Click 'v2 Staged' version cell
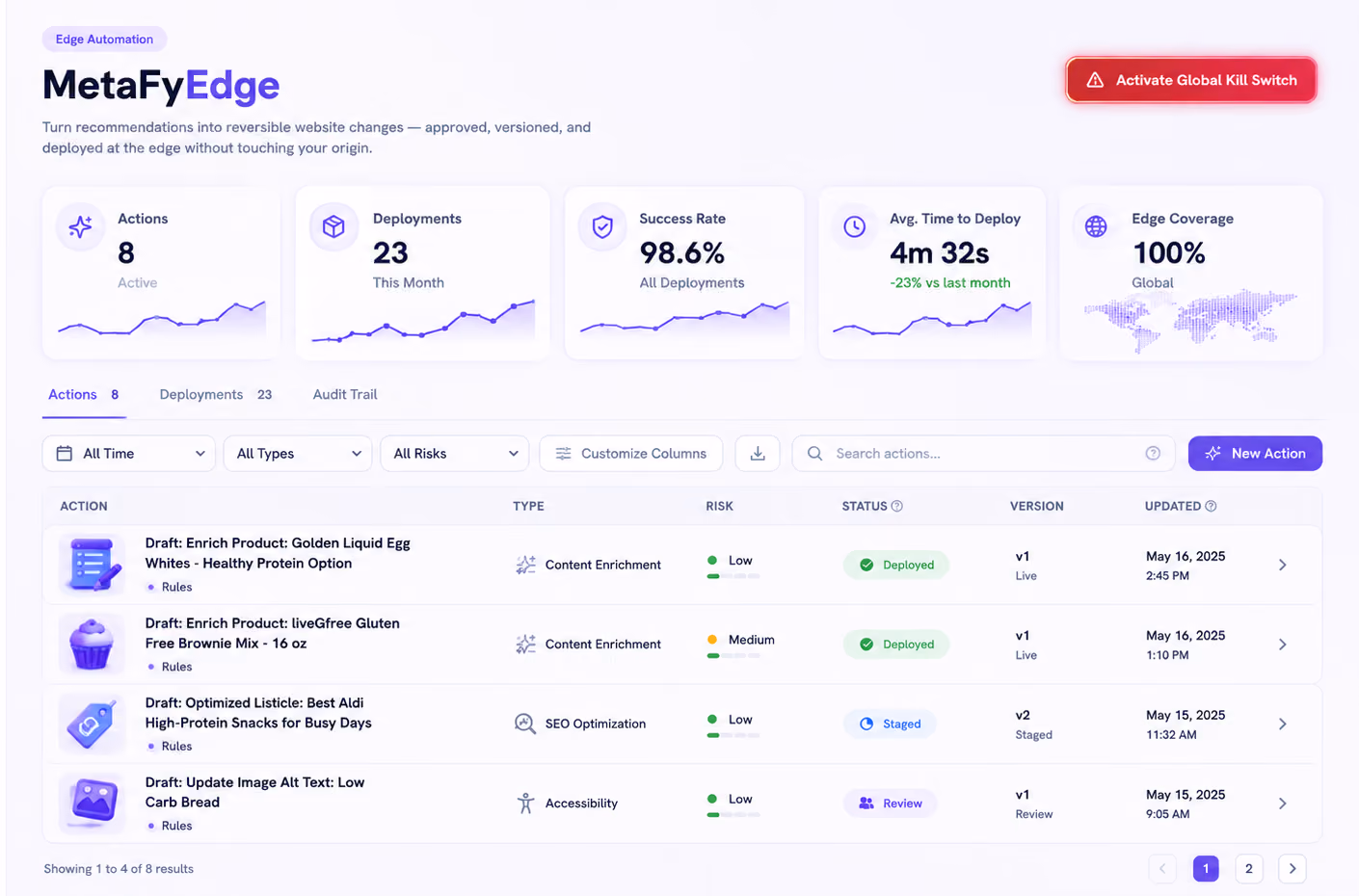Image resolution: width=1359 pixels, height=896 pixels. tap(1034, 725)
